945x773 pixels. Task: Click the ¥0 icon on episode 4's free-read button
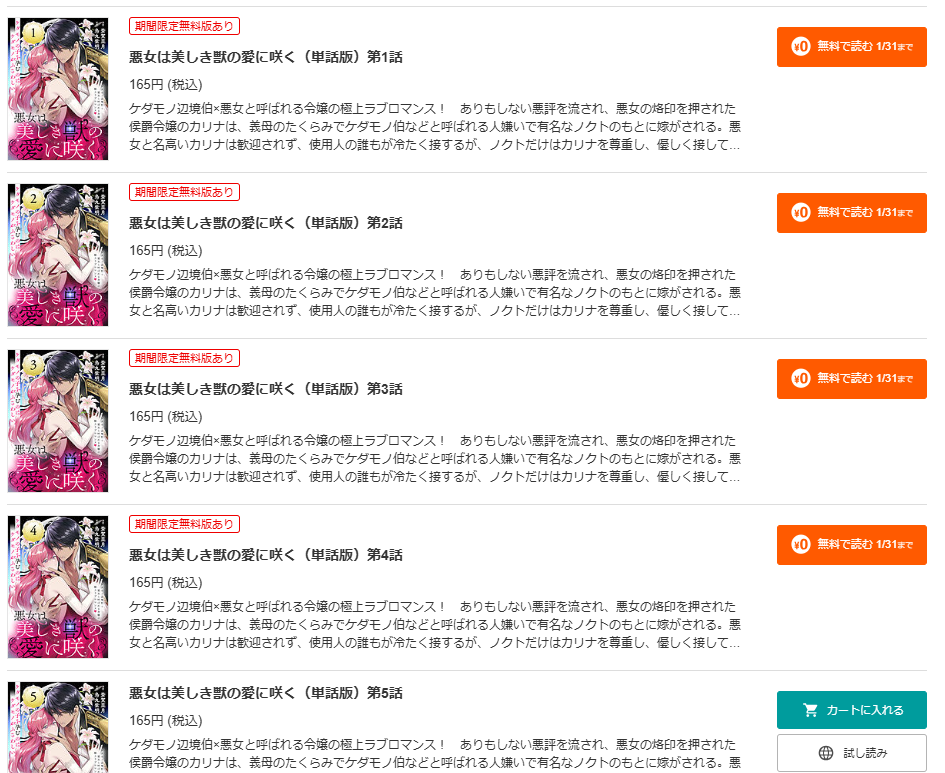(800, 545)
